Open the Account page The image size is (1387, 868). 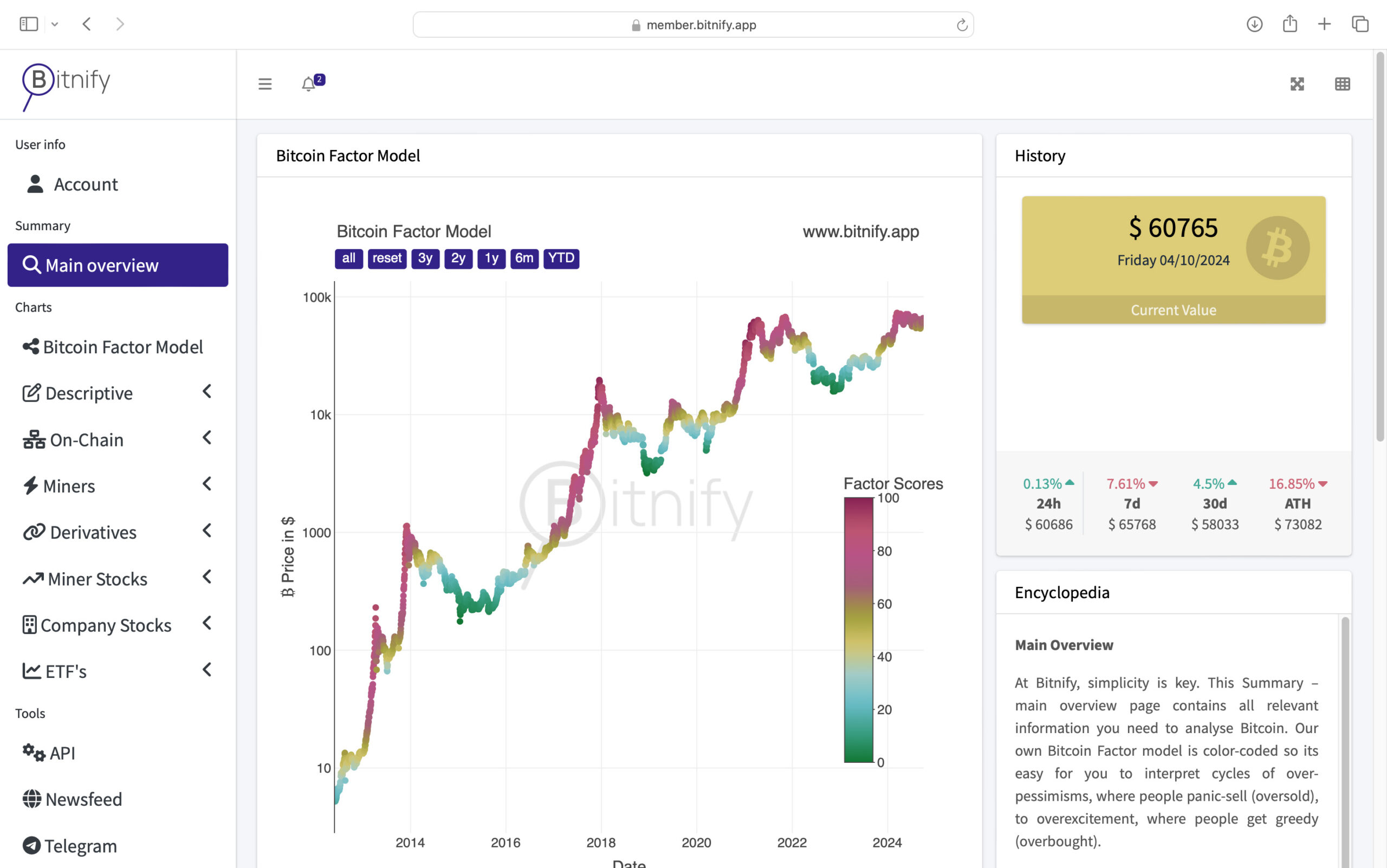pos(85,184)
